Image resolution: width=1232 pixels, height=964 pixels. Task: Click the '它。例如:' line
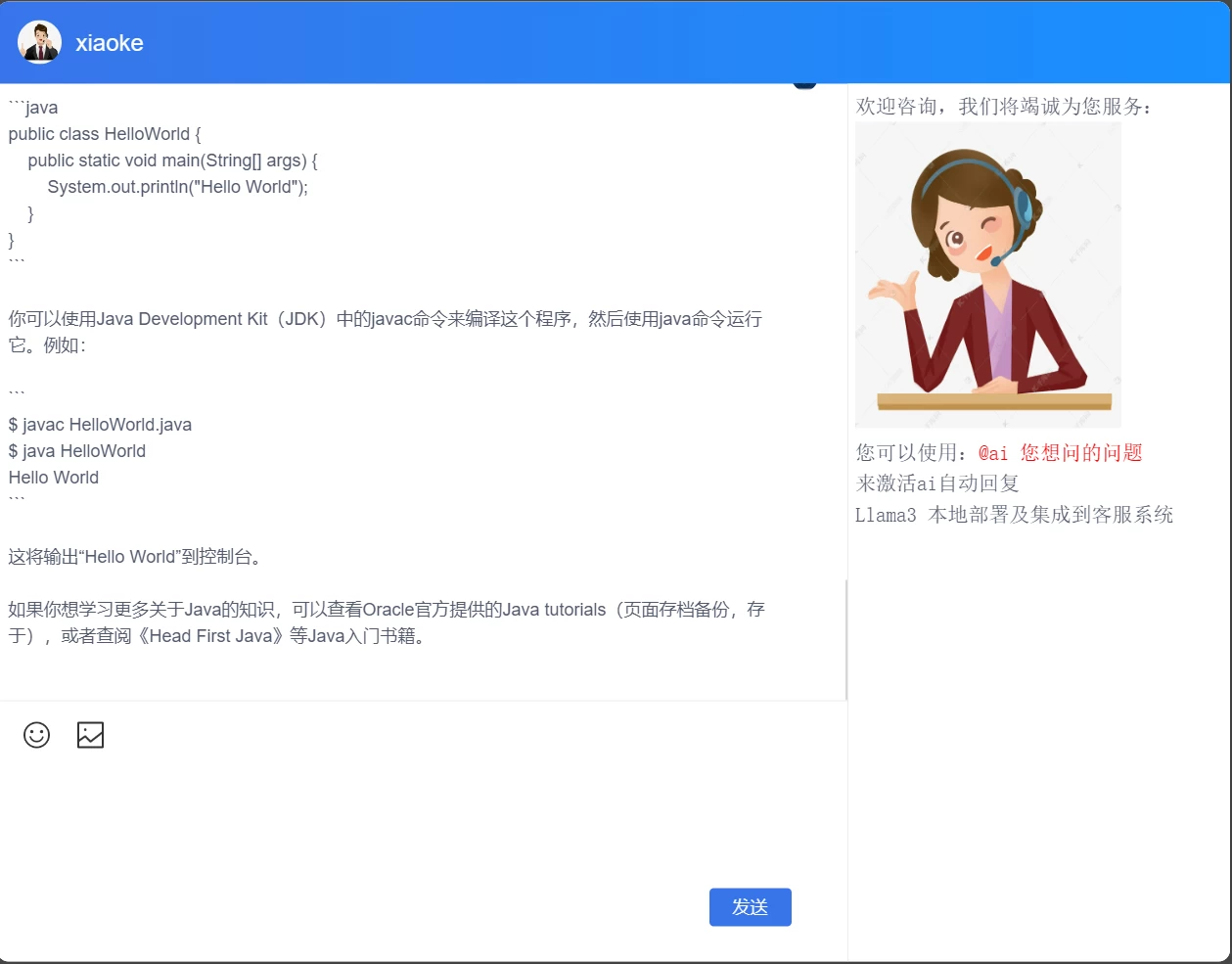click(47, 345)
